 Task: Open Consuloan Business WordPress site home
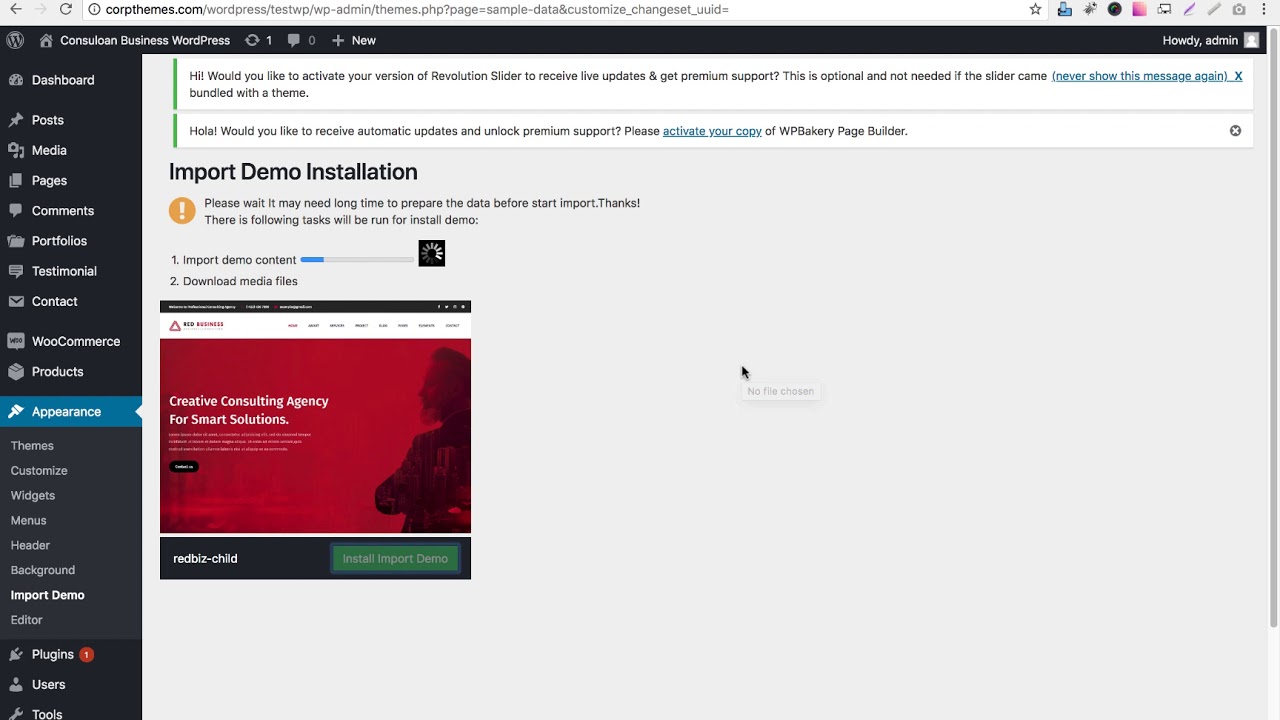(135, 40)
